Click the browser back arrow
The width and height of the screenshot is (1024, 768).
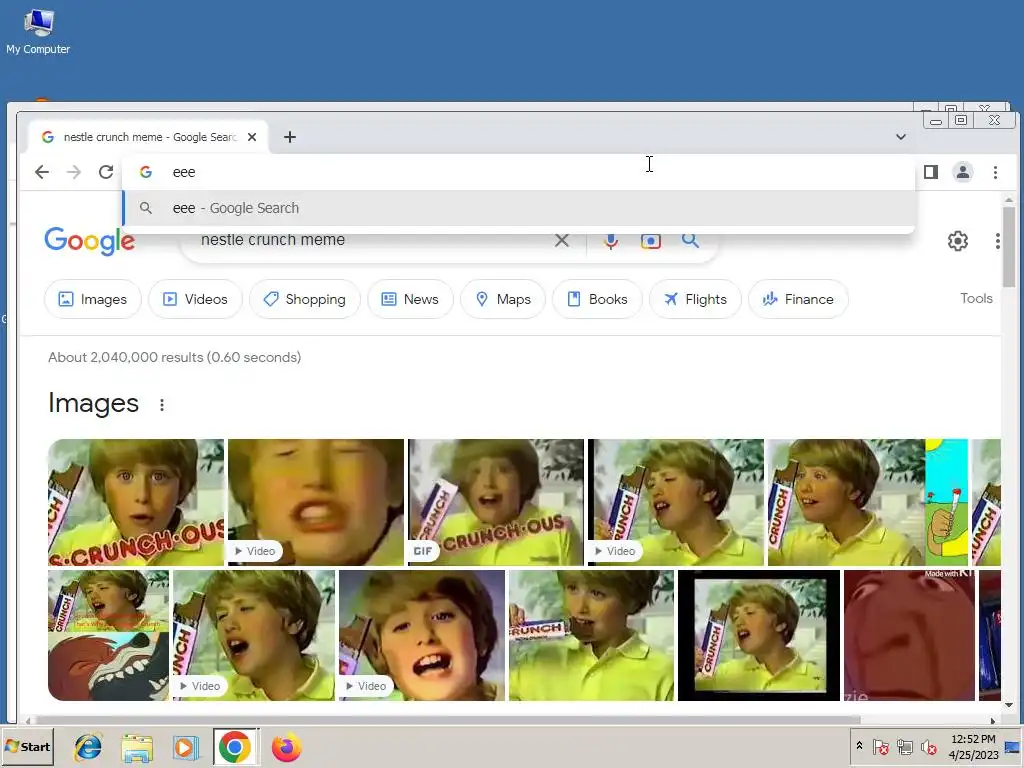[42, 172]
